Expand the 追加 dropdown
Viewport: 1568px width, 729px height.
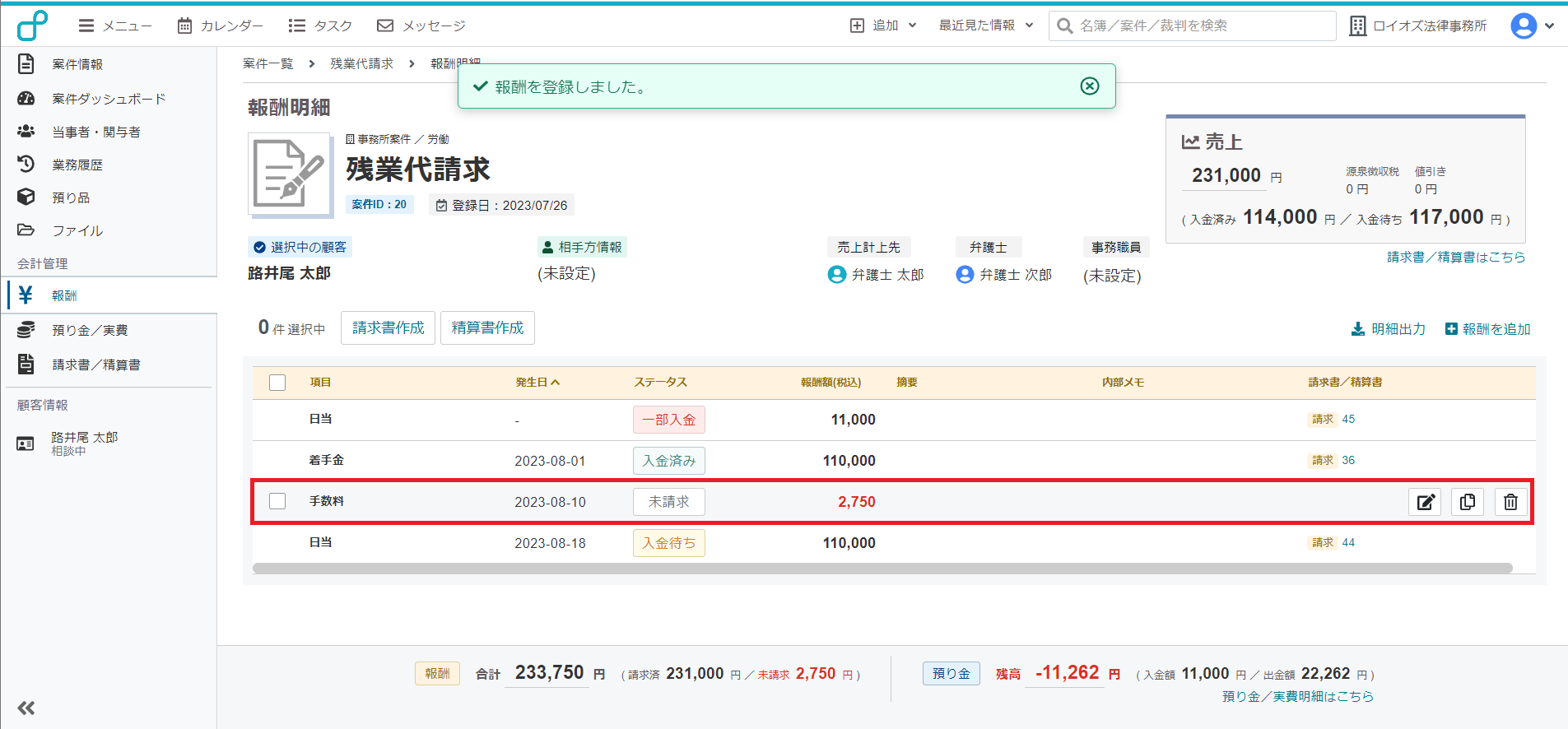coord(883,26)
